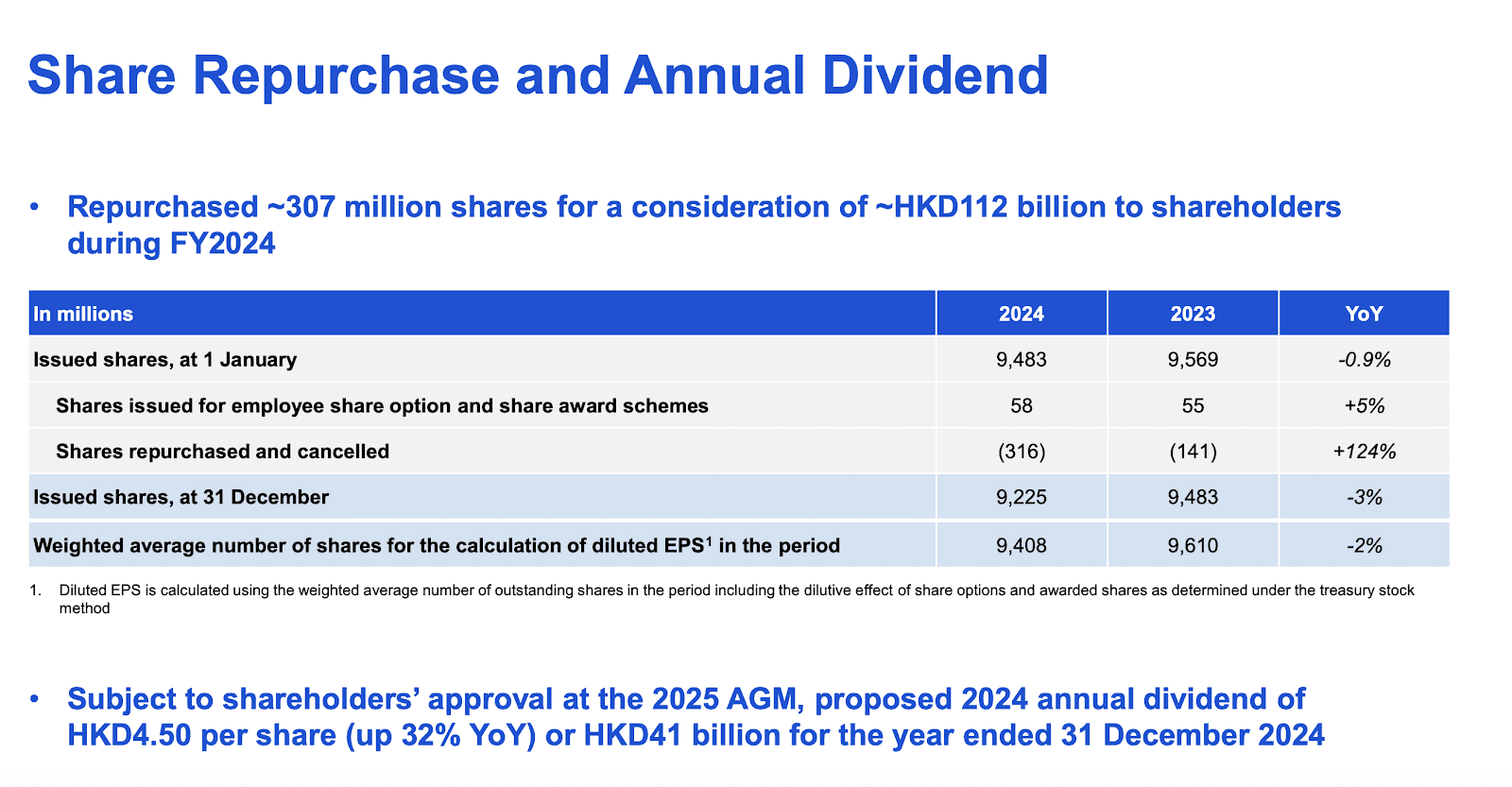The height and width of the screenshot is (787, 1512).
Task: Click the value "9,569"
Action: (x=1193, y=359)
